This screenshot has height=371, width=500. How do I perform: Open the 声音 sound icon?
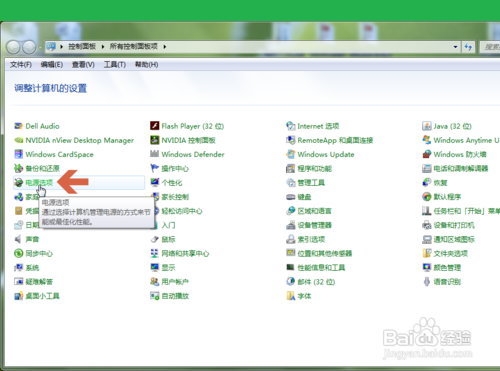point(19,239)
